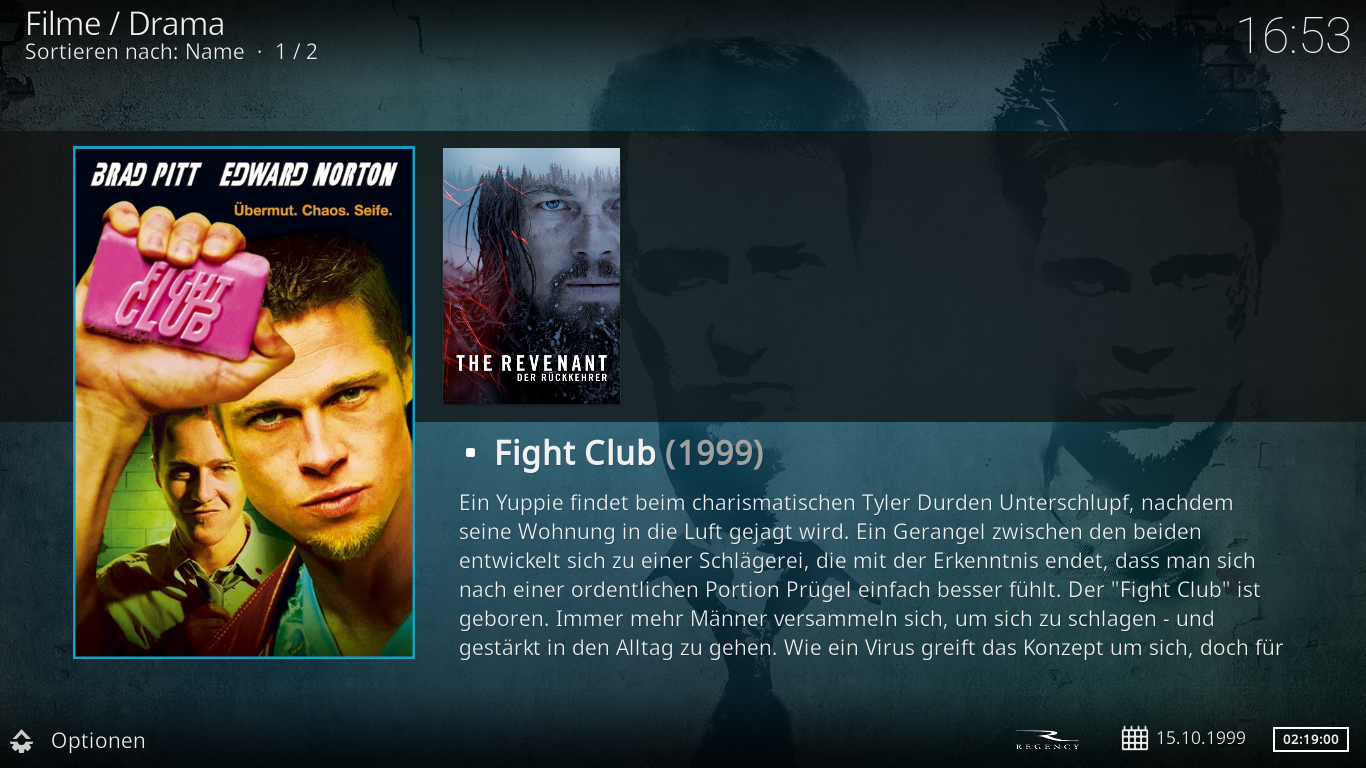Click the 15.10.1999 release date
Screen dimensions: 1366x768
click(x=1201, y=738)
